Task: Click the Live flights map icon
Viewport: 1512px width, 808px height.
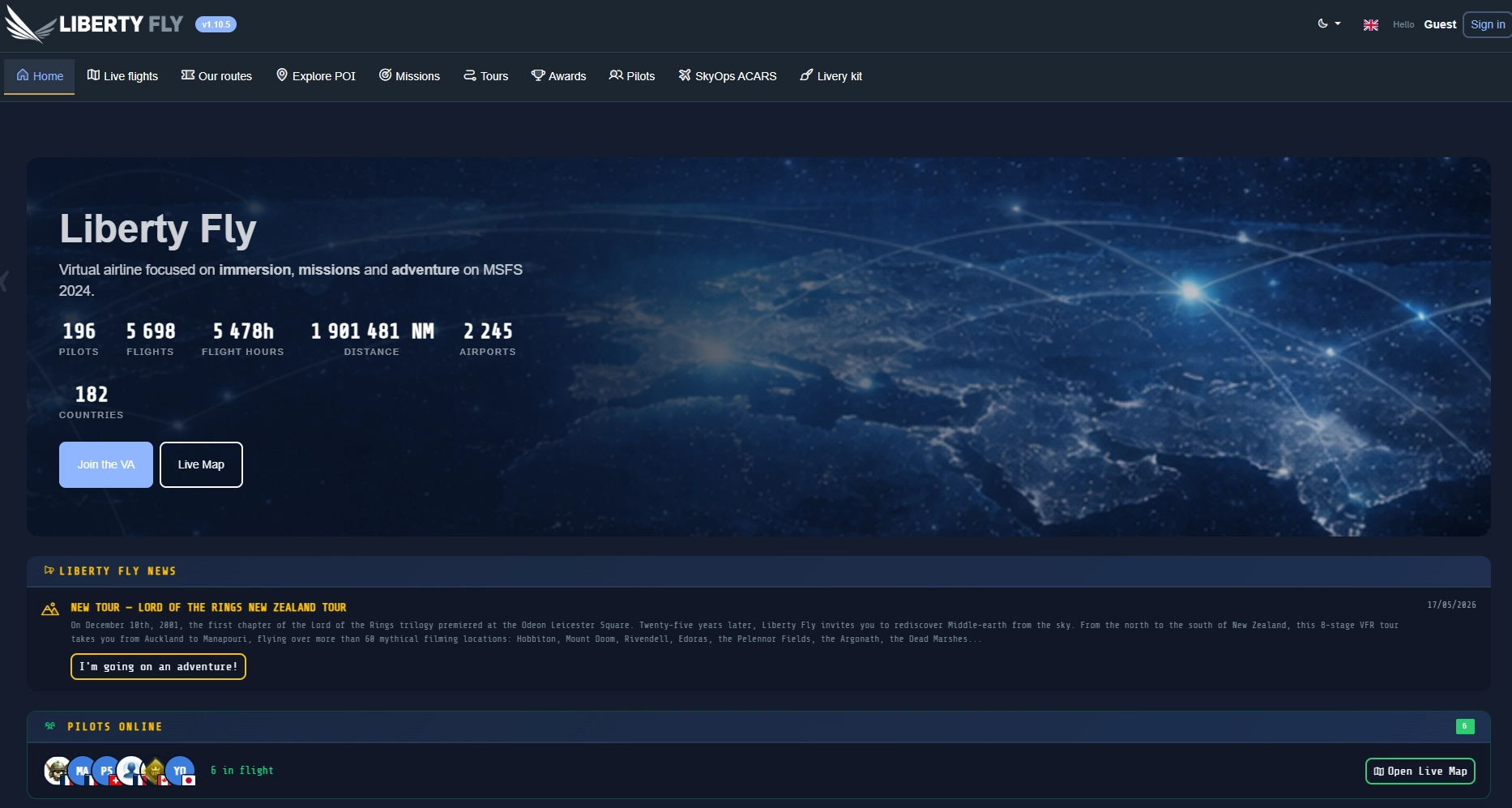Action: 94,75
